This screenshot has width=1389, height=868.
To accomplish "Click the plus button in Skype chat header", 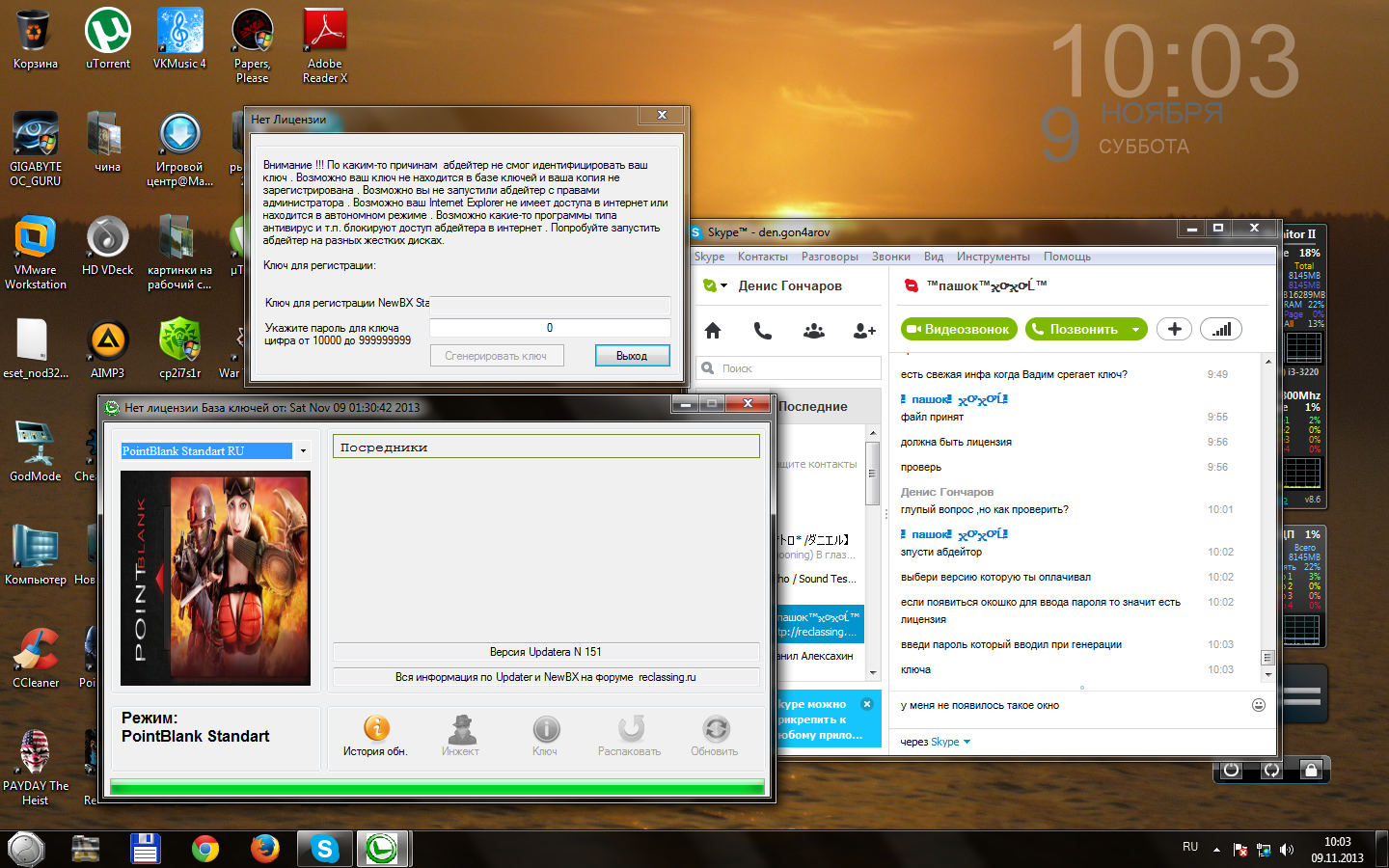I will point(1174,329).
